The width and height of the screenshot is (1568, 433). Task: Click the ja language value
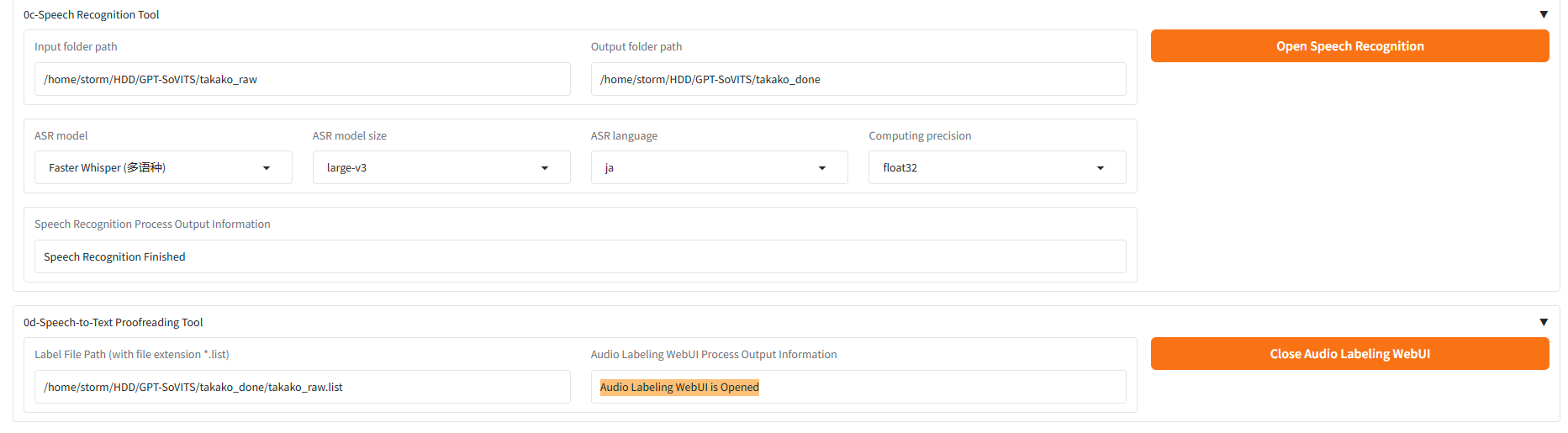tap(610, 168)
